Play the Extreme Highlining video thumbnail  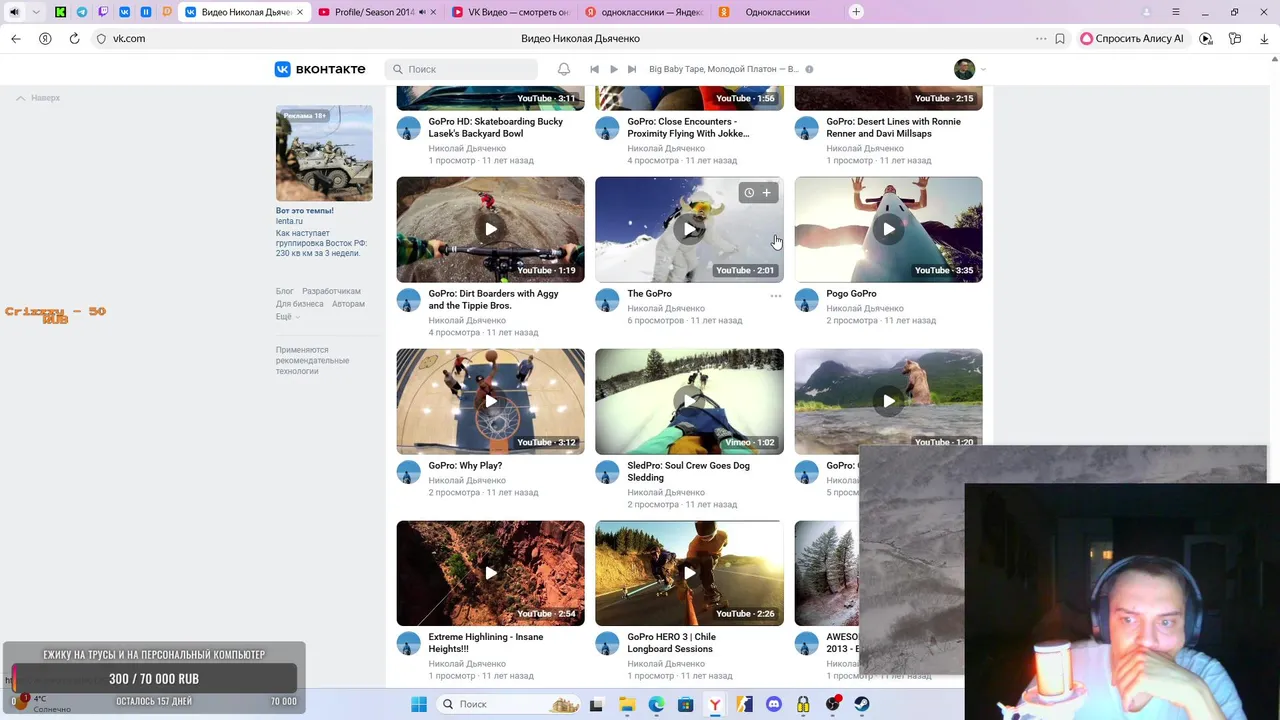490,573
